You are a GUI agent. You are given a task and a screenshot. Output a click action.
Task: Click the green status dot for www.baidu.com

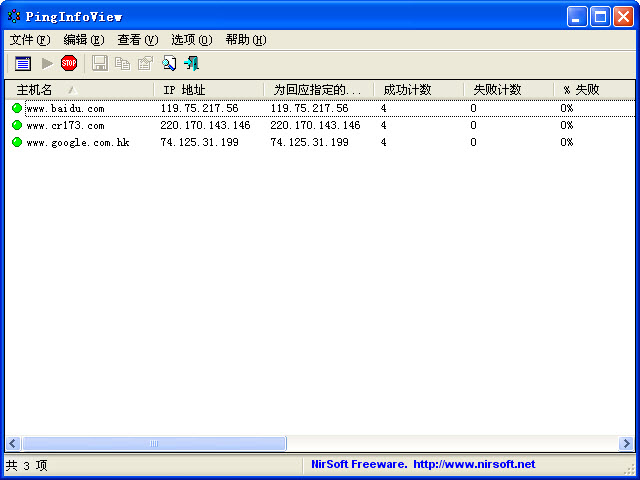point(17,108)
